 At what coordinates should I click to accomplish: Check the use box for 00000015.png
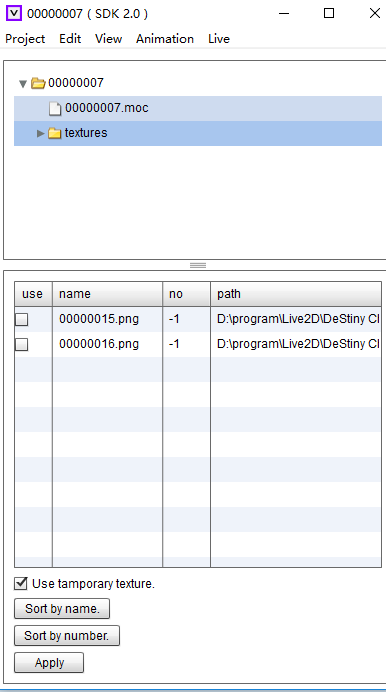pyautogui.click(x=22, y=319)
